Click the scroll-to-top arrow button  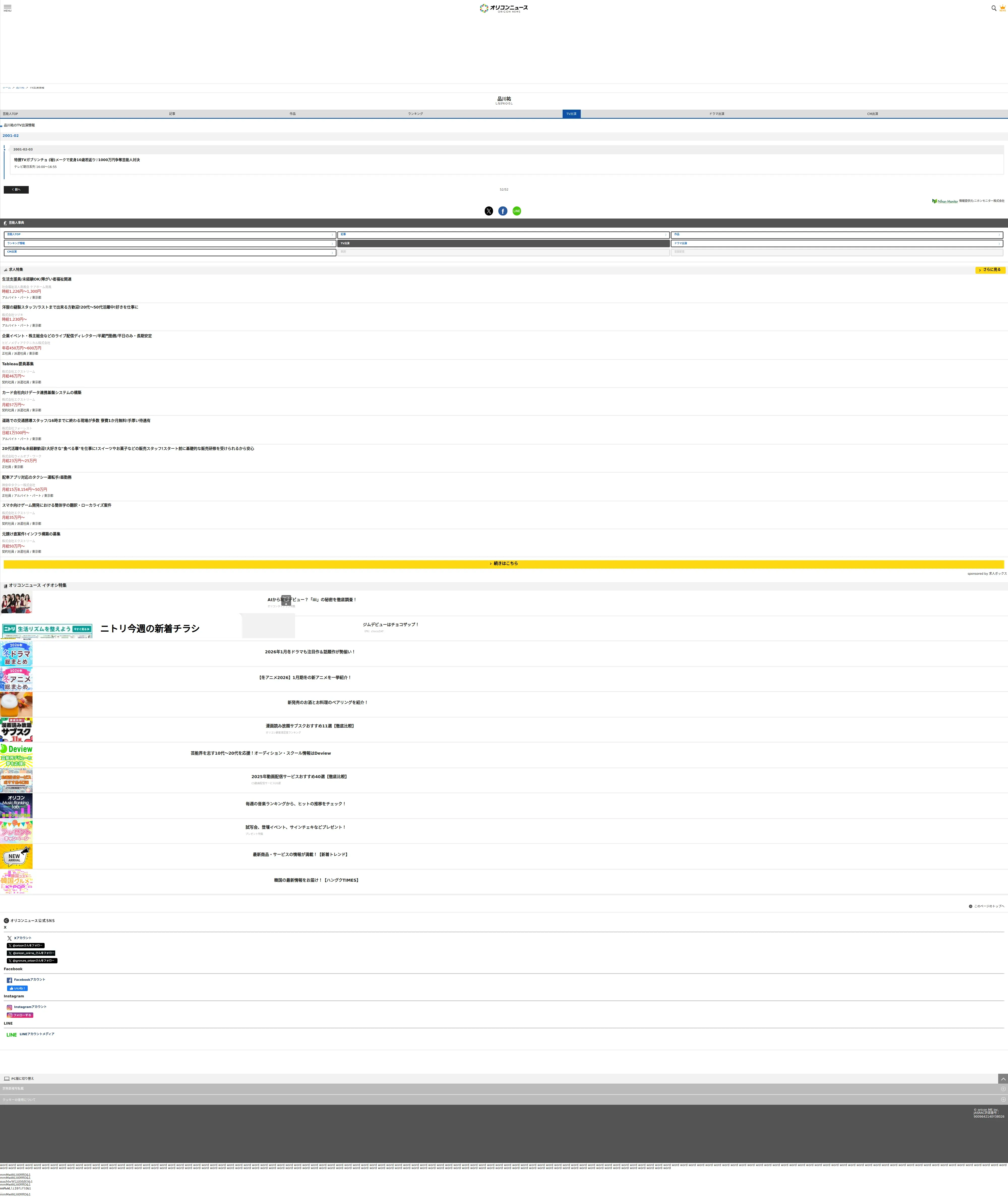click(x=1003, y=1079)
